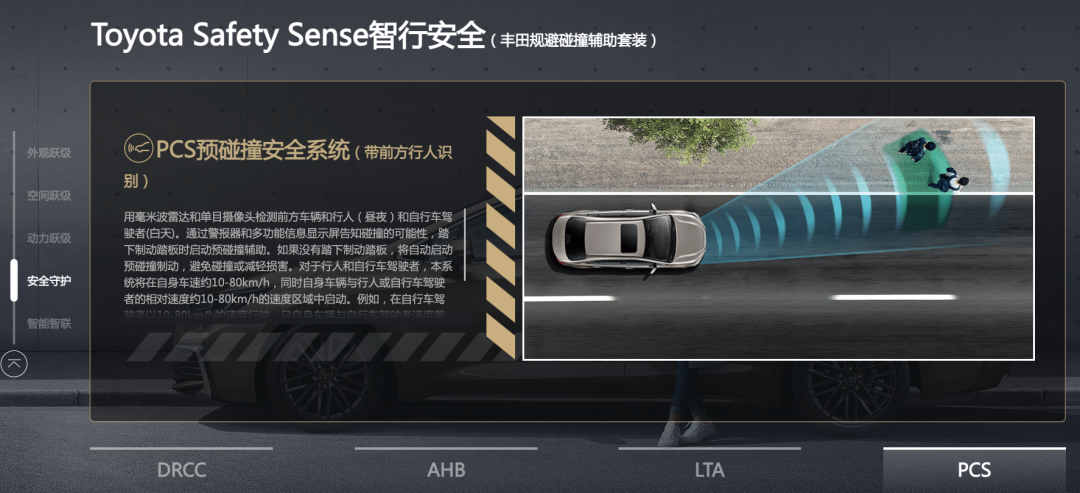Open the AHB tab
The image size is (1080, 493).
(446, 470)
